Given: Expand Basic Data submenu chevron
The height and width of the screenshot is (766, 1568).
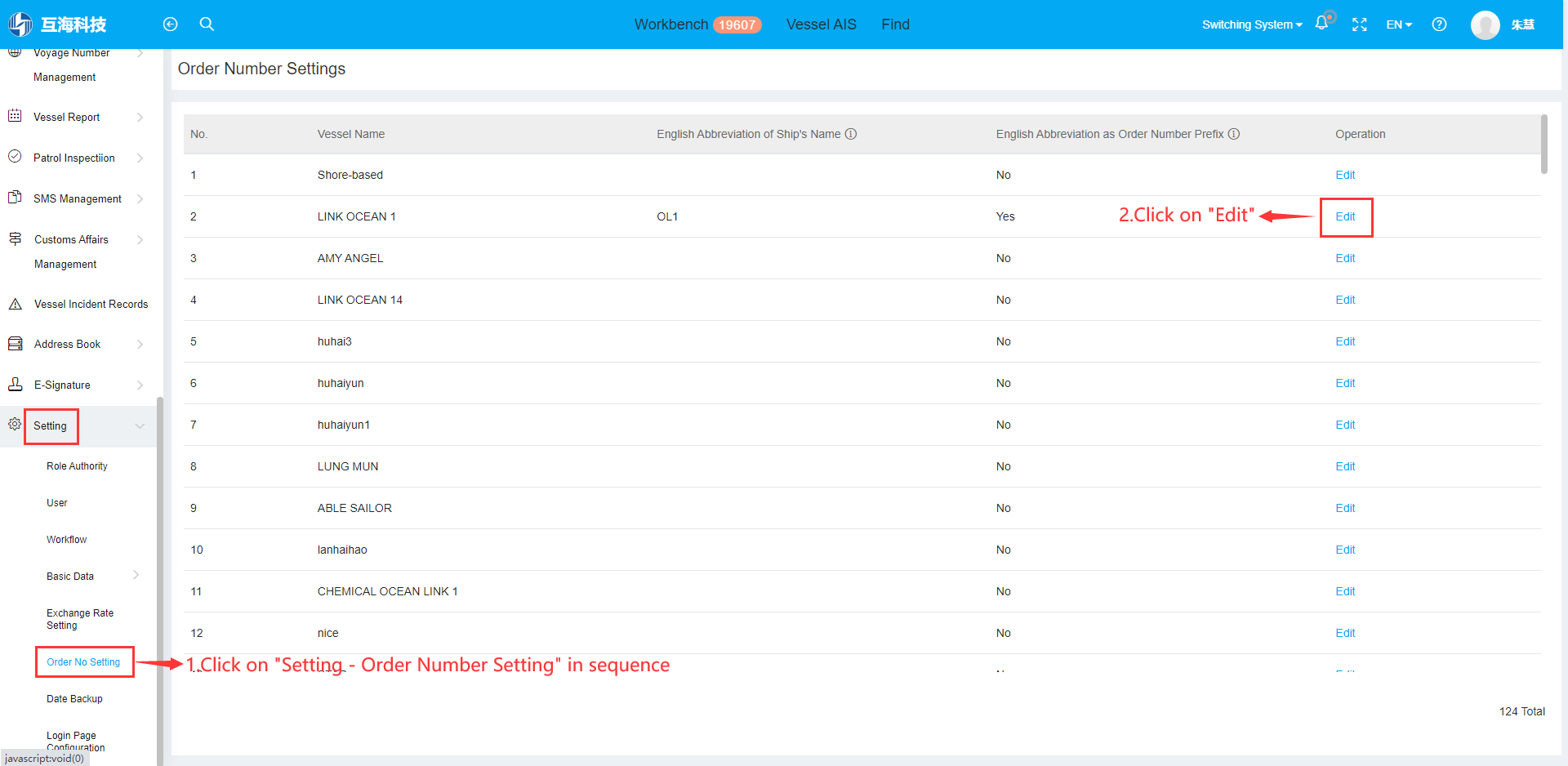Looking at the screenshot, I should click(136, 575).
